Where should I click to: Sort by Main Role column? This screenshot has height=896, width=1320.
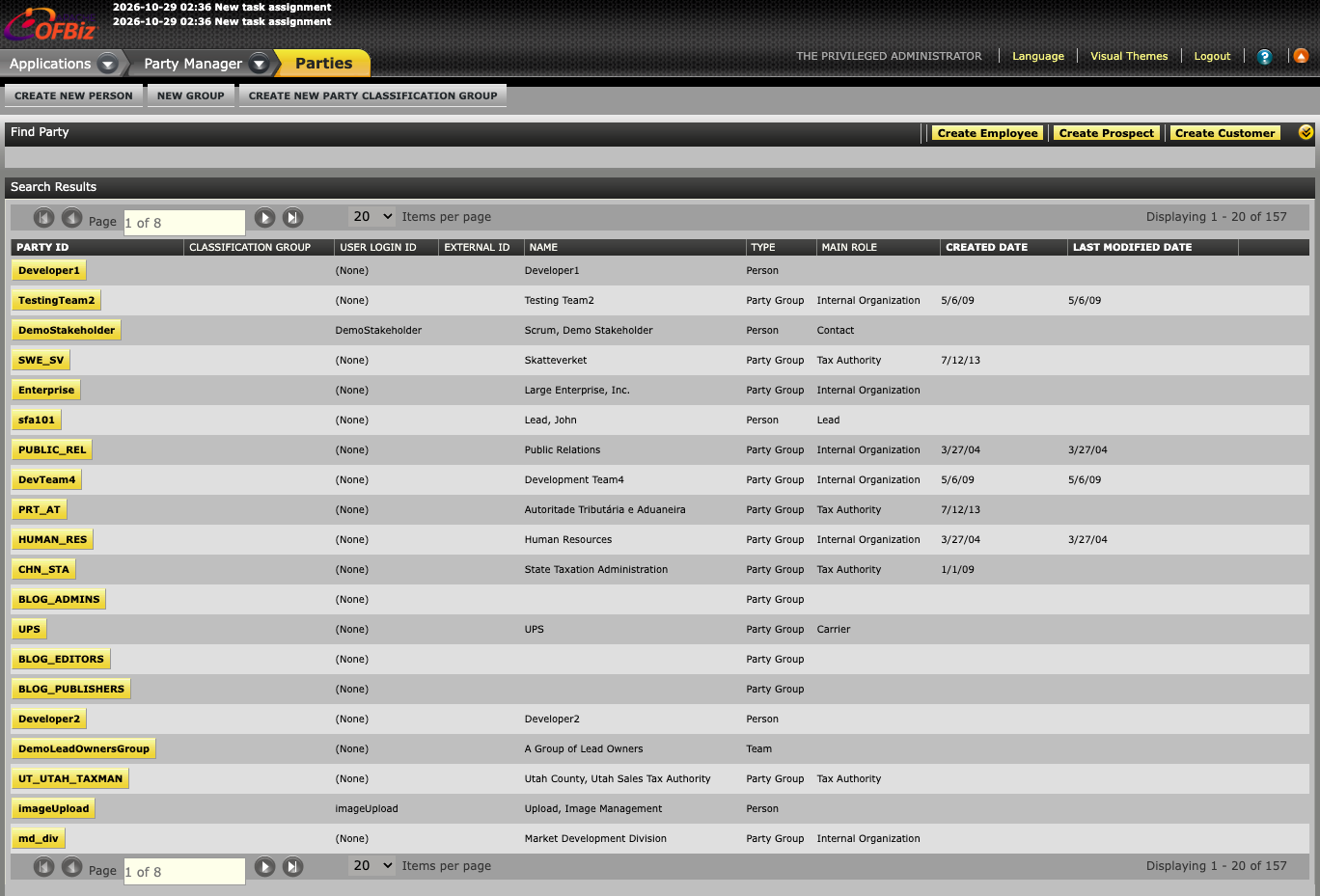coord(849,247)
